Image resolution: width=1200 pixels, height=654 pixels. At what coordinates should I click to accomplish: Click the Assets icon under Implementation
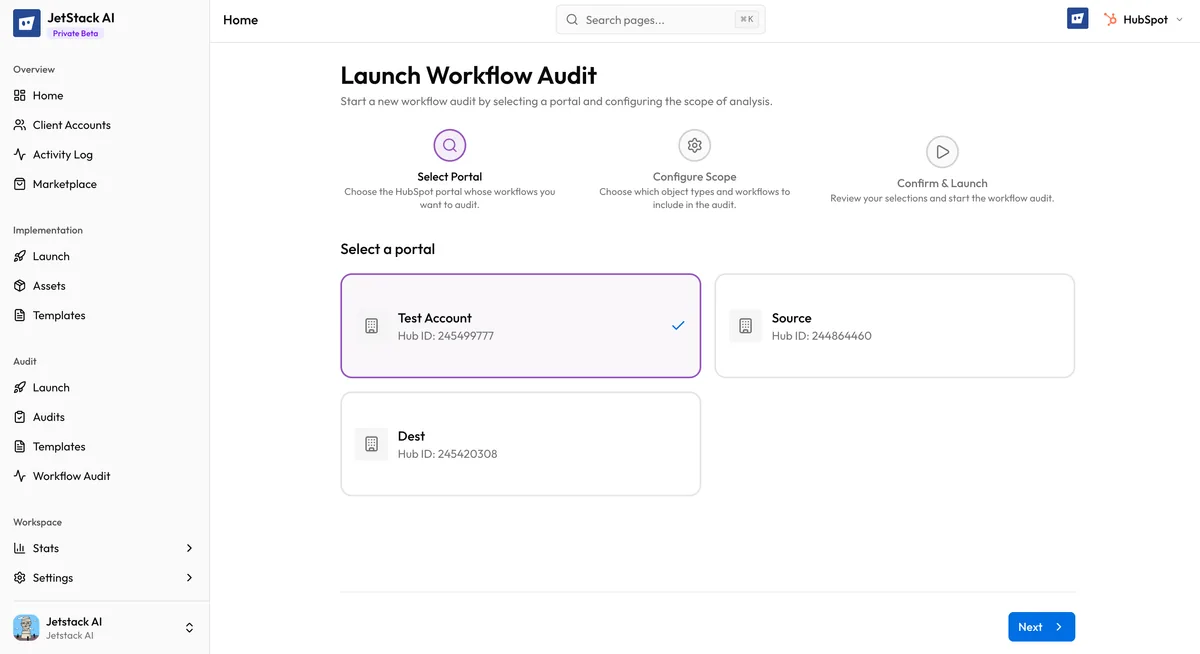[20, 285]
